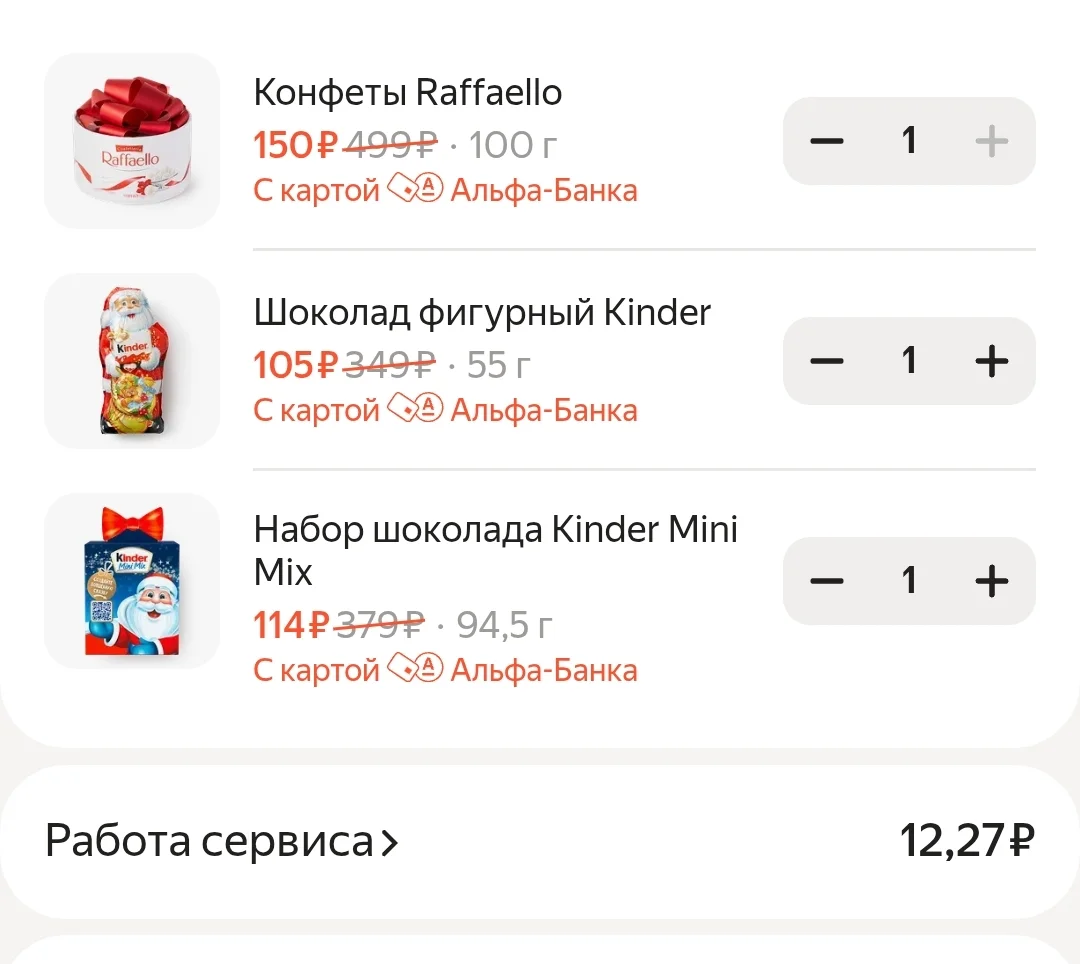Tap the Alfa-Bank card icon under Raffaello

(415, 188)
